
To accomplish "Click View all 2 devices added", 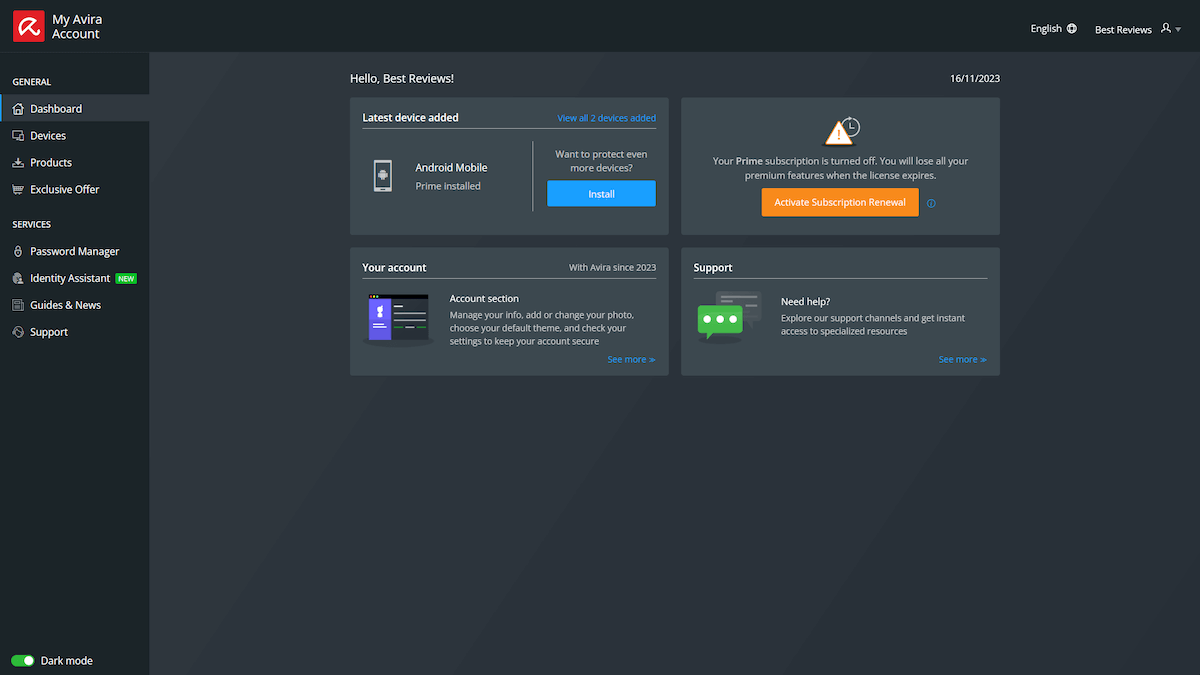I will tap(606, 117).
